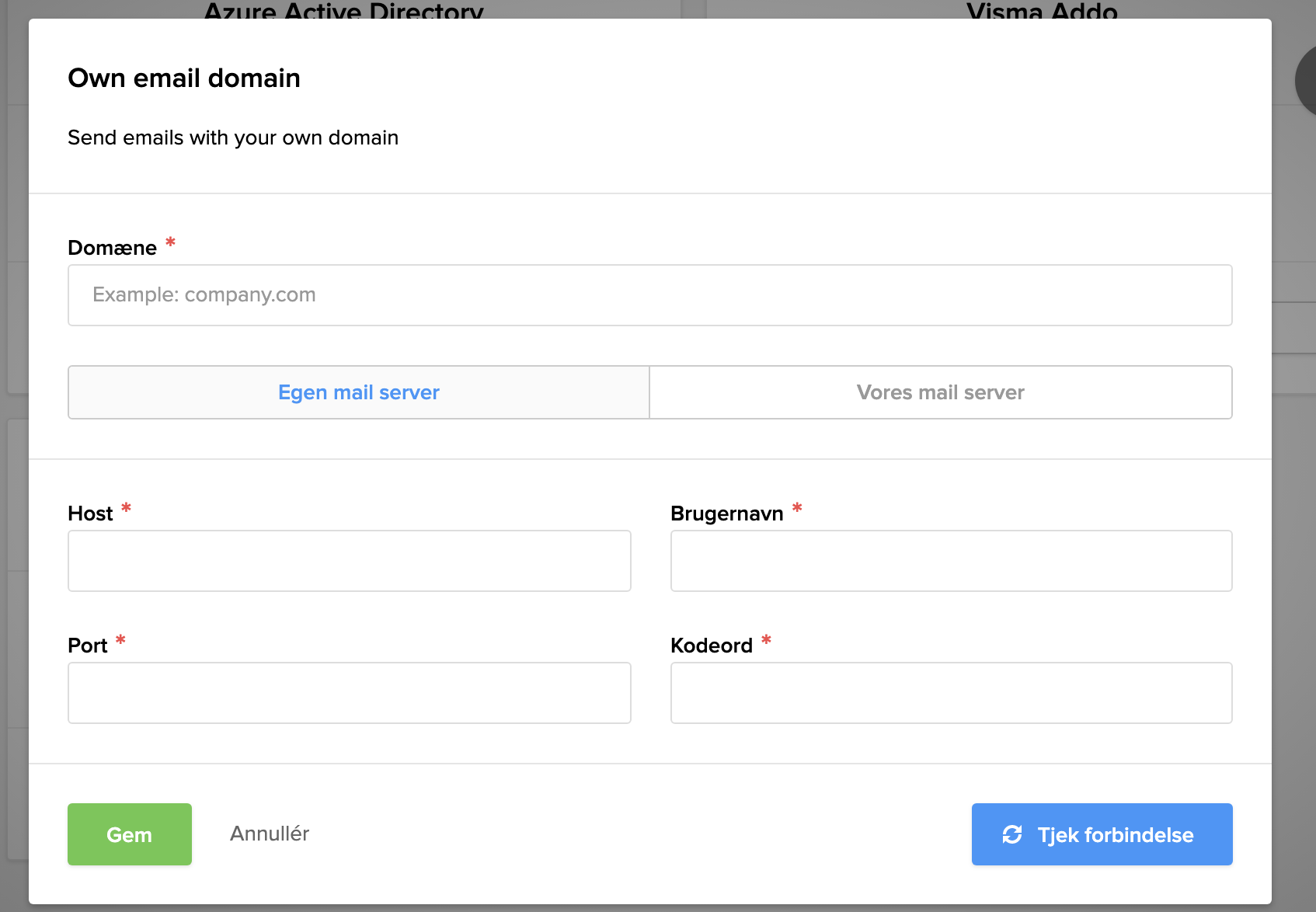The height and width of the screenshot is (912, 1316).
Task: Click the Domæne input field
Action: [x=649, y=295]
